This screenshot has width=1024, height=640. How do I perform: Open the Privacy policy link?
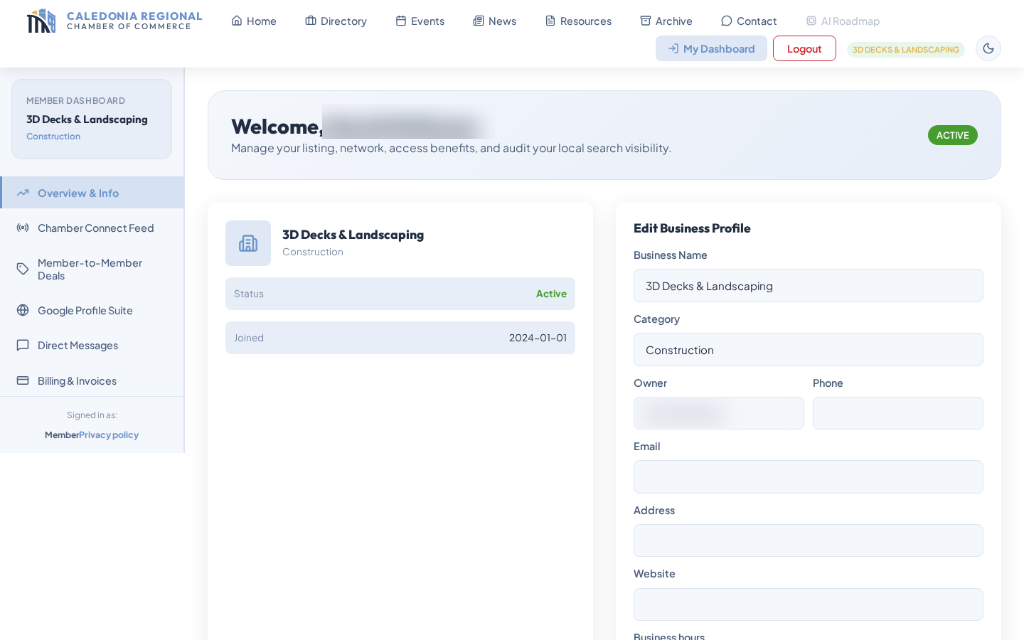pyautogui.click(x=108, y=434)
